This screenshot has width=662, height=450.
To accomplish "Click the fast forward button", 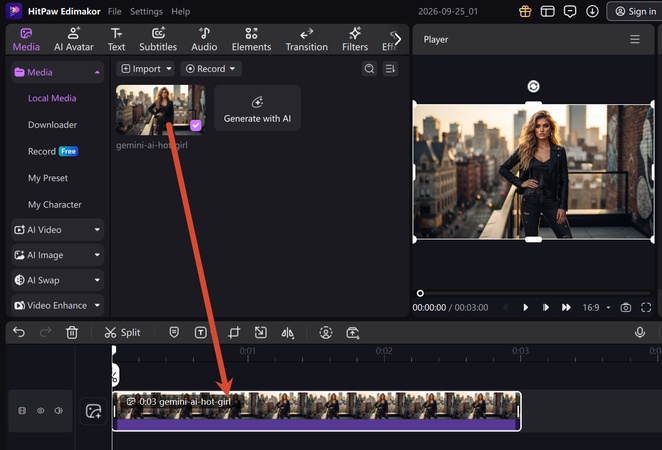I will point(566,307).
